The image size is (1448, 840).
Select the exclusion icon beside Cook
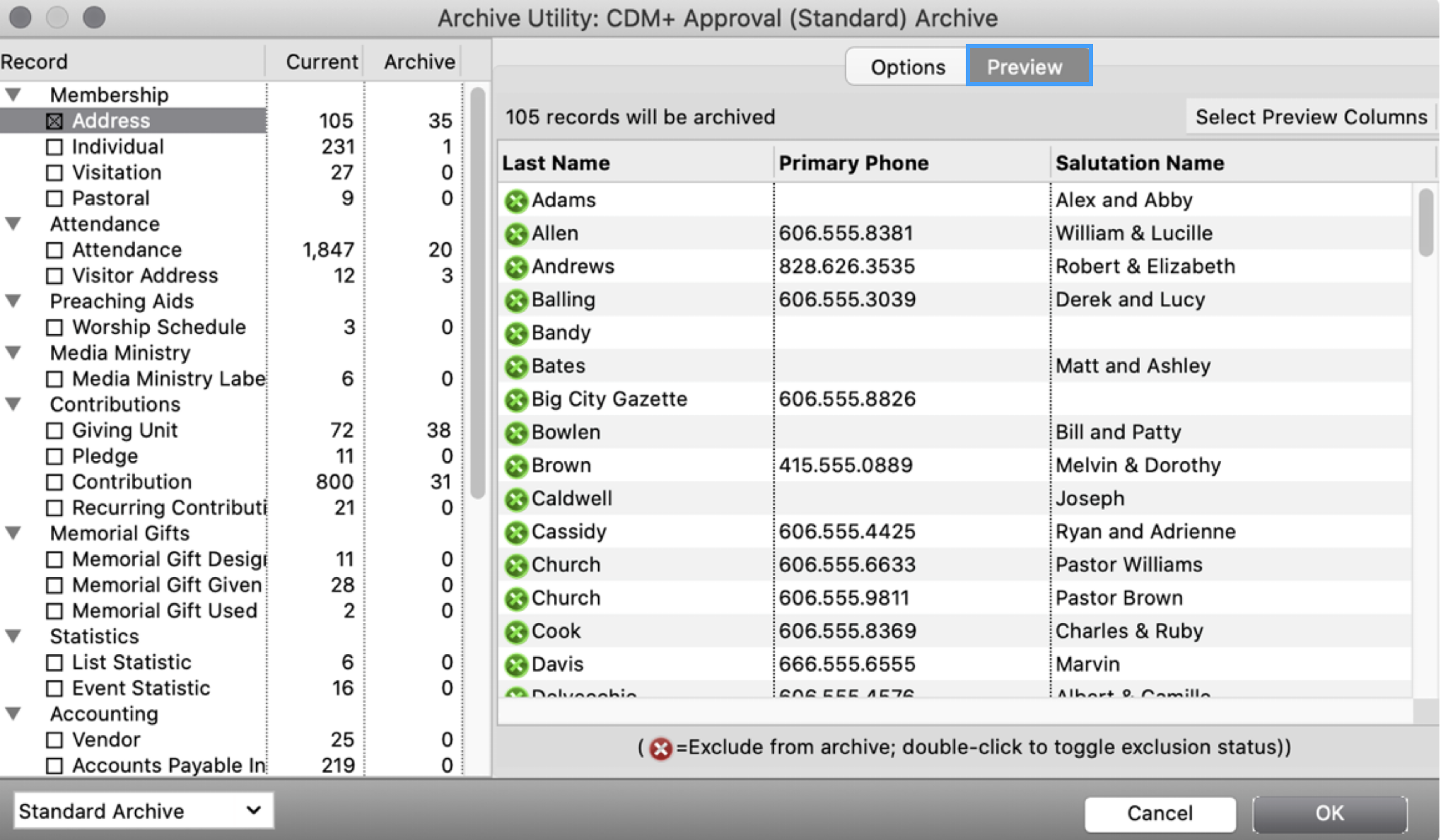click(516, 631)
